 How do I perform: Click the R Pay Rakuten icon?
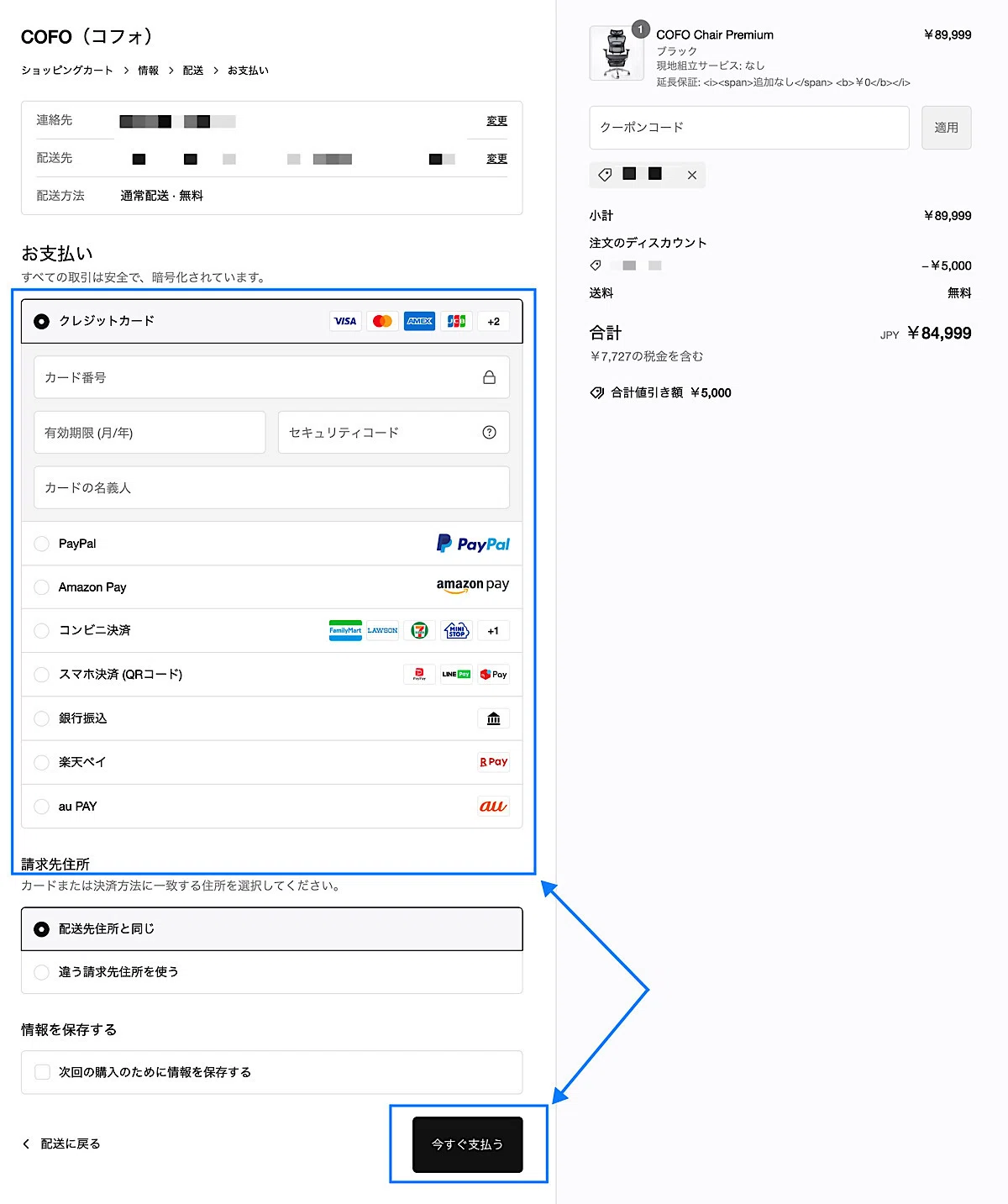(x=493, y=762)
